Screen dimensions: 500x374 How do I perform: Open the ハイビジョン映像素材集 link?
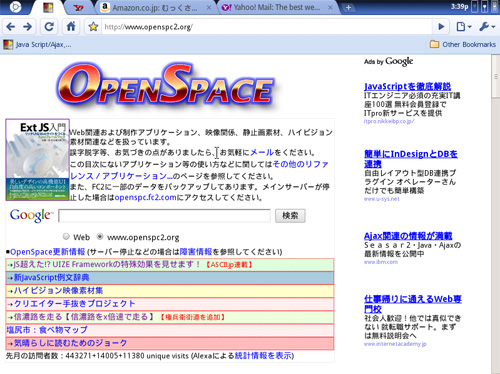pos(58,291)
